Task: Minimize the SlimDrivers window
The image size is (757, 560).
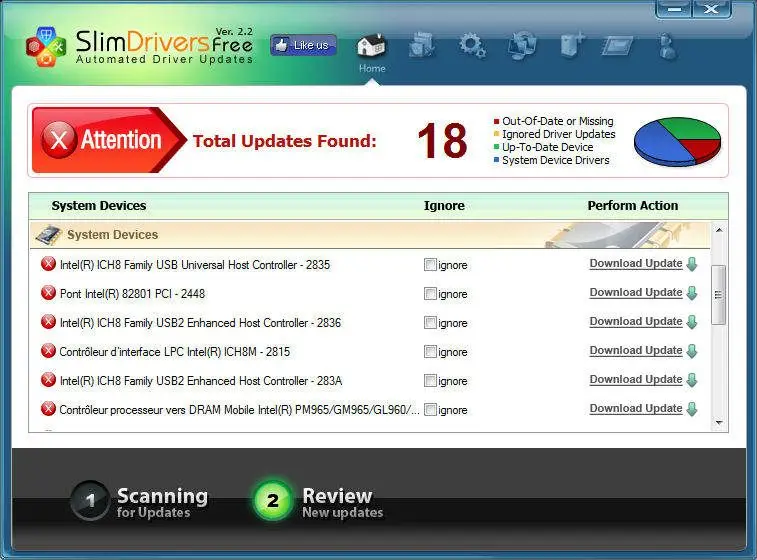Action: coord(674,9)
